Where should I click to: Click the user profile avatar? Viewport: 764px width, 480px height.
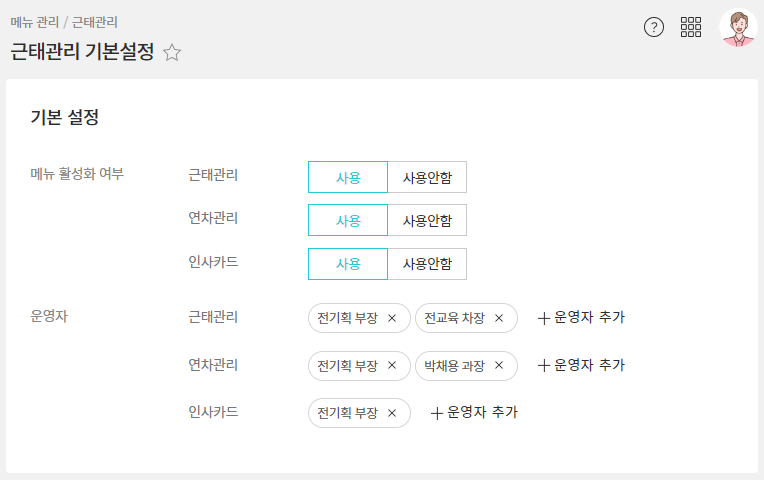(738, 27)
